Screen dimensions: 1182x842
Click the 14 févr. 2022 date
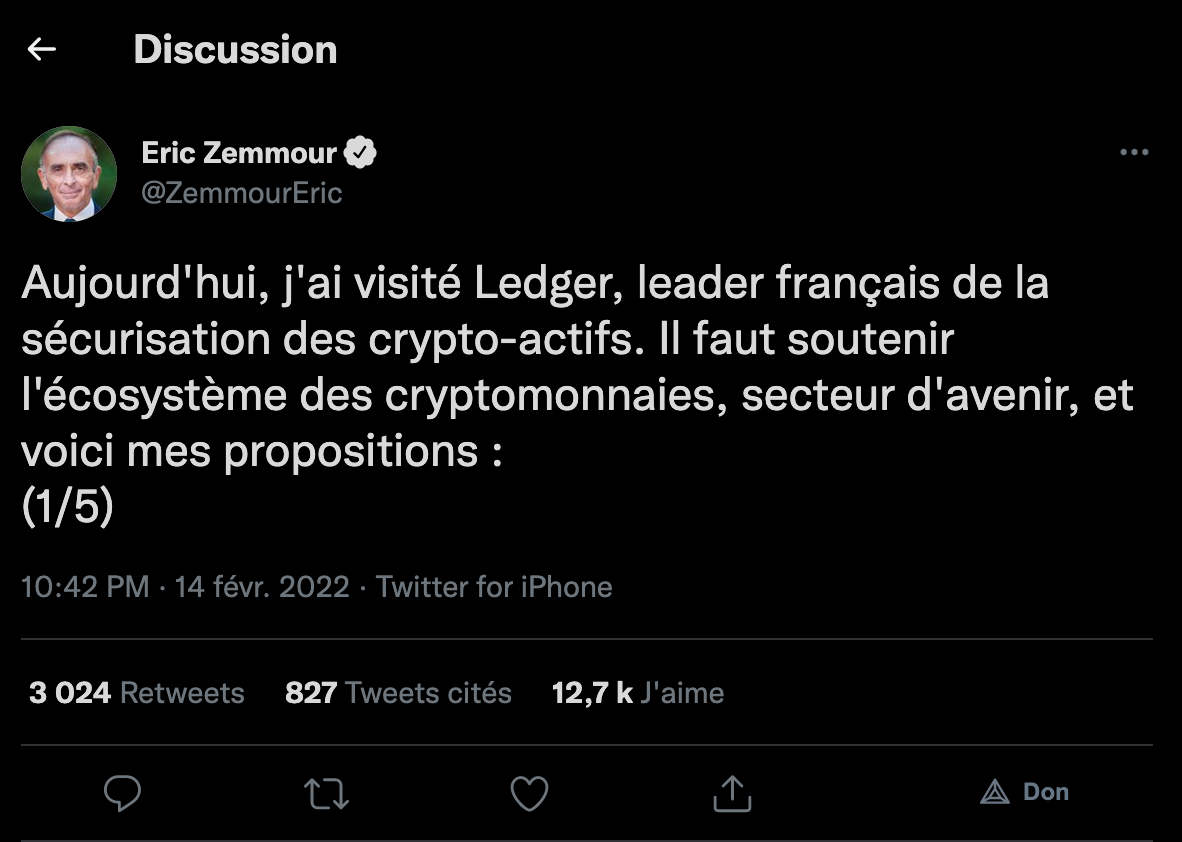point(262,586)
